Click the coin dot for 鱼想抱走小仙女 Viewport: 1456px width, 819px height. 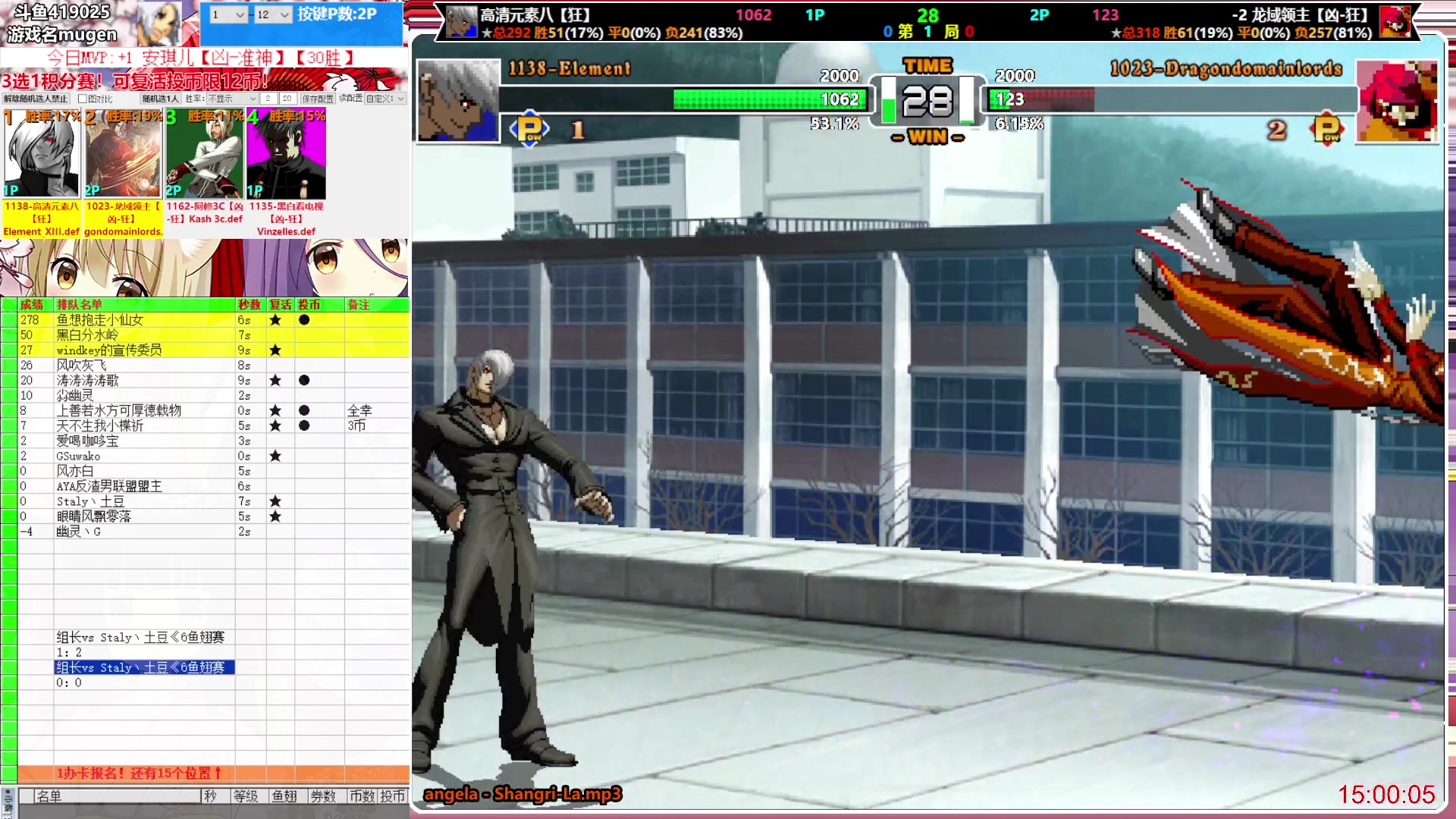[304, 320]
